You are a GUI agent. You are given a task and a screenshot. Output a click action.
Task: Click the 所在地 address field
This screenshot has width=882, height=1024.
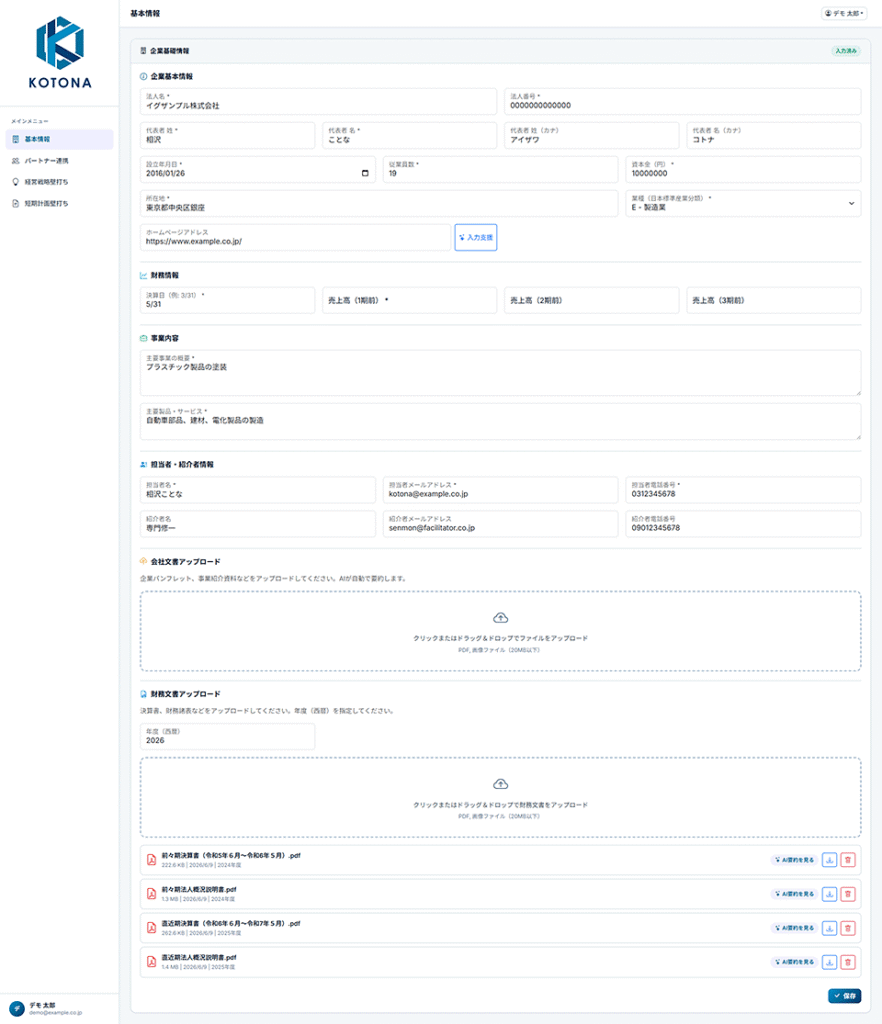(379, 203)
